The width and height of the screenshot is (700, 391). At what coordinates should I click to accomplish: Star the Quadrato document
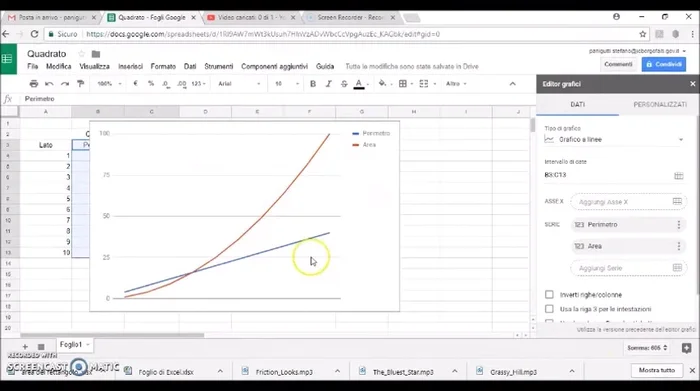coord(81,54)
